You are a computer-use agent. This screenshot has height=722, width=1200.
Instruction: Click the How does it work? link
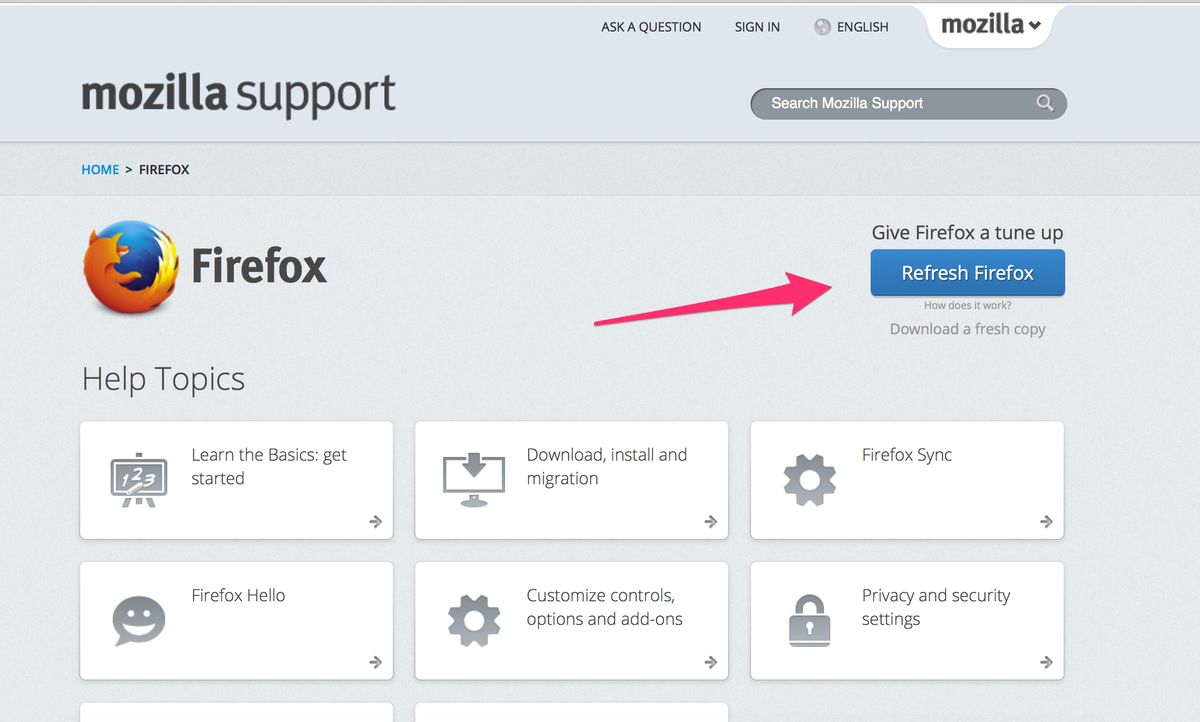[967, 305]
